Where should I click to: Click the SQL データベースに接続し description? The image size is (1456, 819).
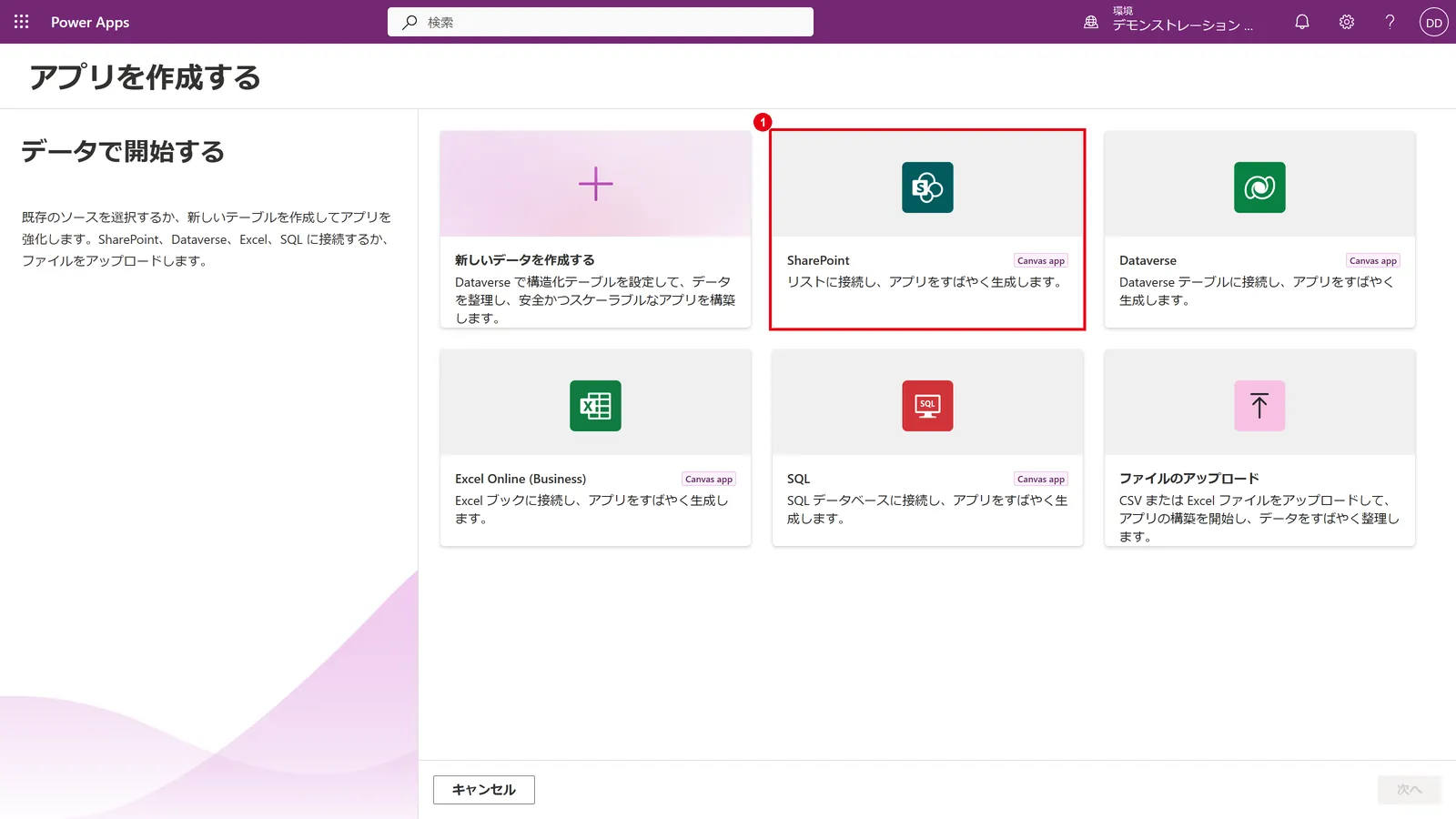[927, 510]
